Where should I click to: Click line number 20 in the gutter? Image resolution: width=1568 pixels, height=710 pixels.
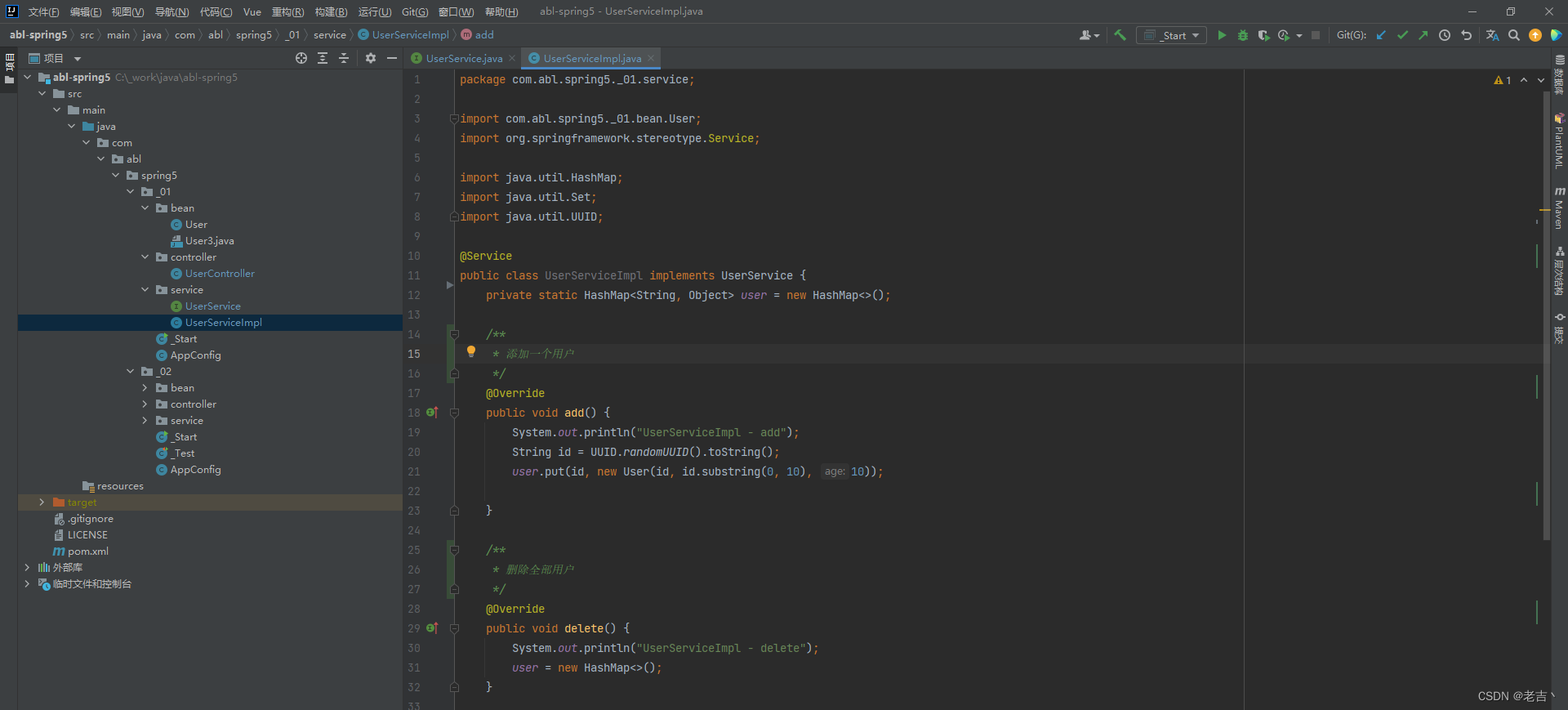[x=414, y=452]
